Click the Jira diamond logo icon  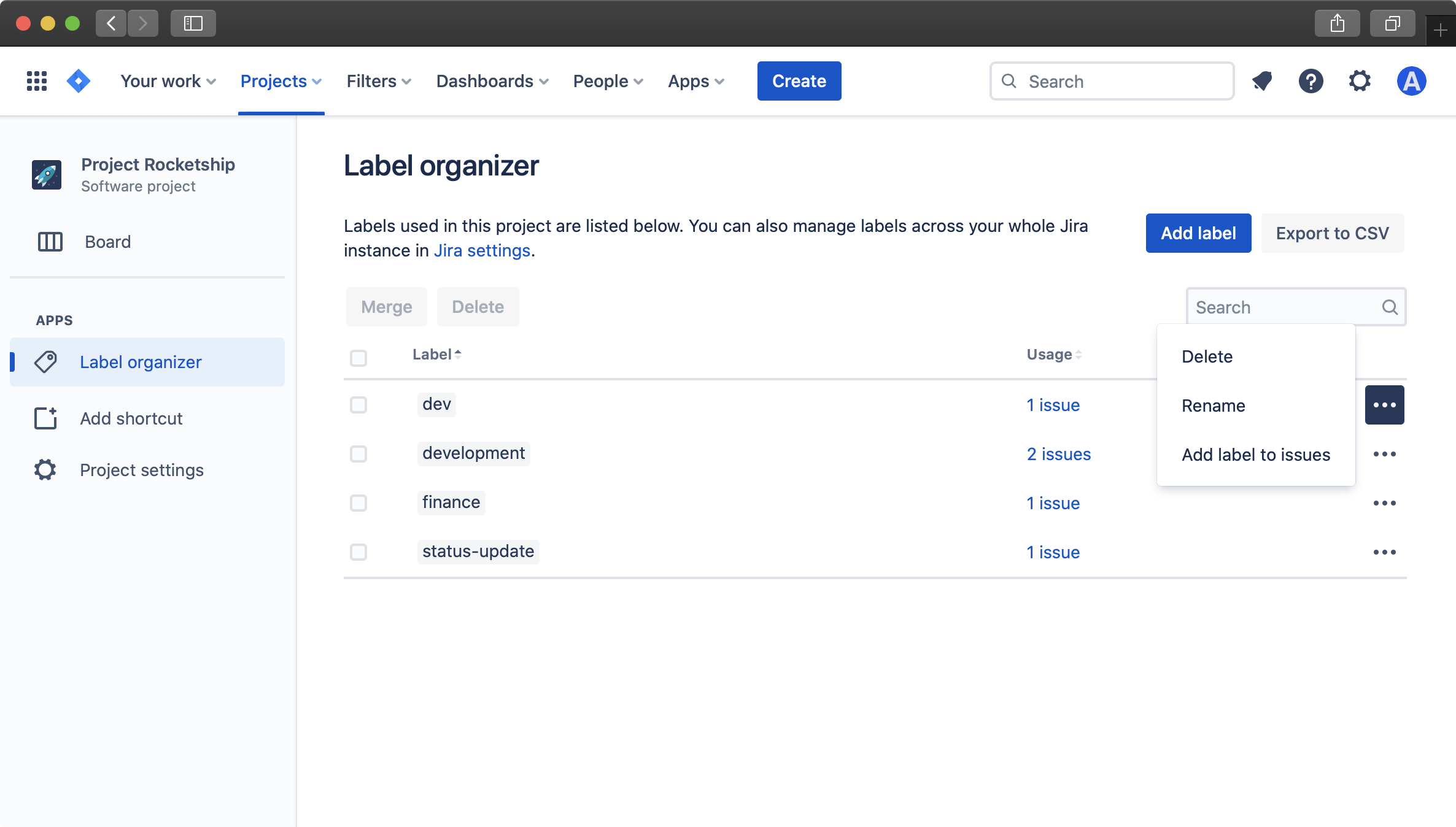[79, 81]
